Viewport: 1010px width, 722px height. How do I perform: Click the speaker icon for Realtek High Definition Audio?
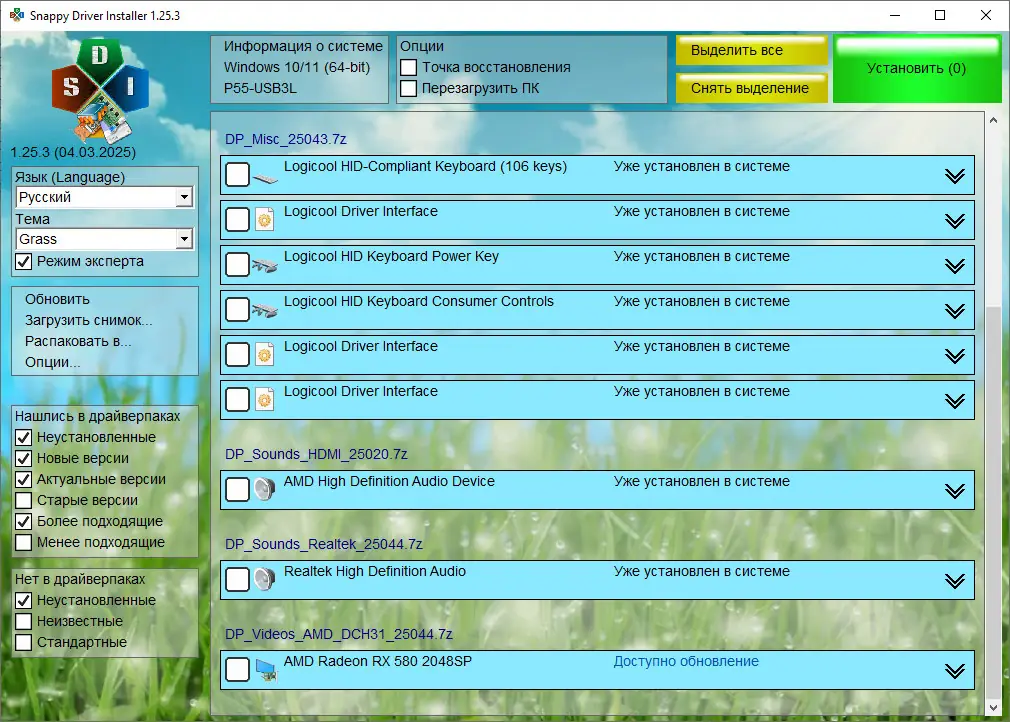264,580
